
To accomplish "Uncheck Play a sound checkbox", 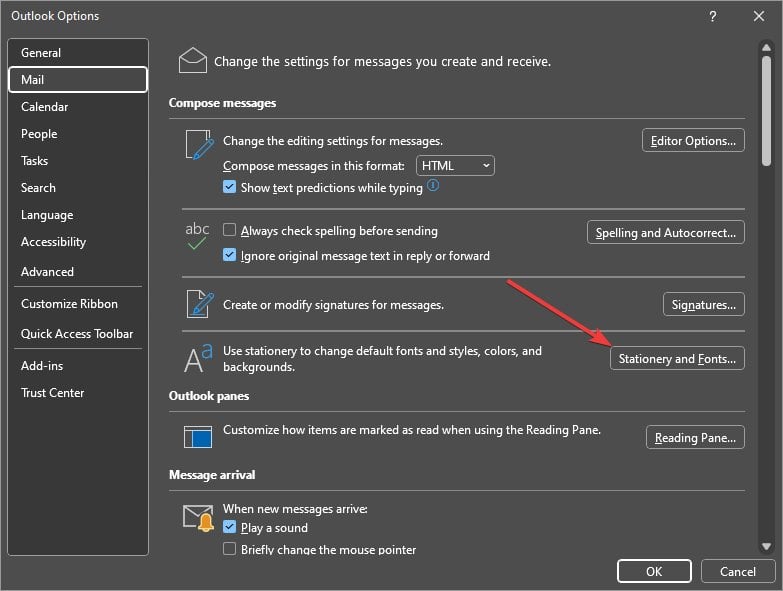I will pos(229,527).
